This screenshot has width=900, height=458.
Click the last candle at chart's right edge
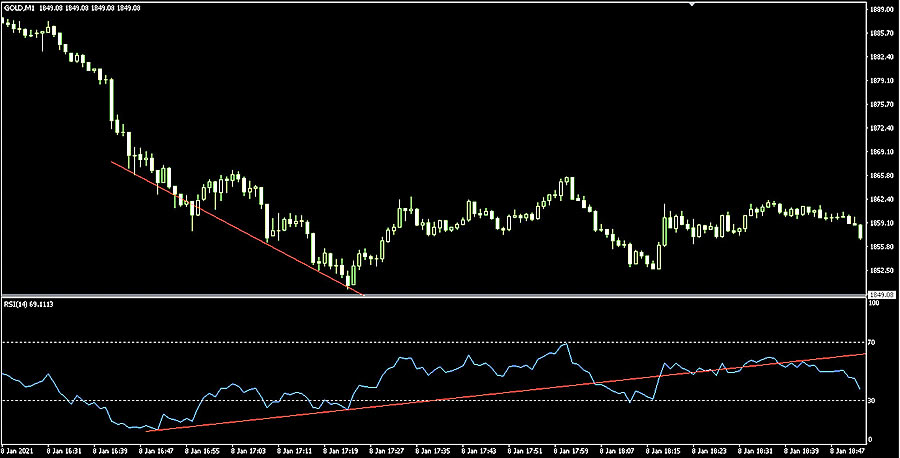coord(861,232)
